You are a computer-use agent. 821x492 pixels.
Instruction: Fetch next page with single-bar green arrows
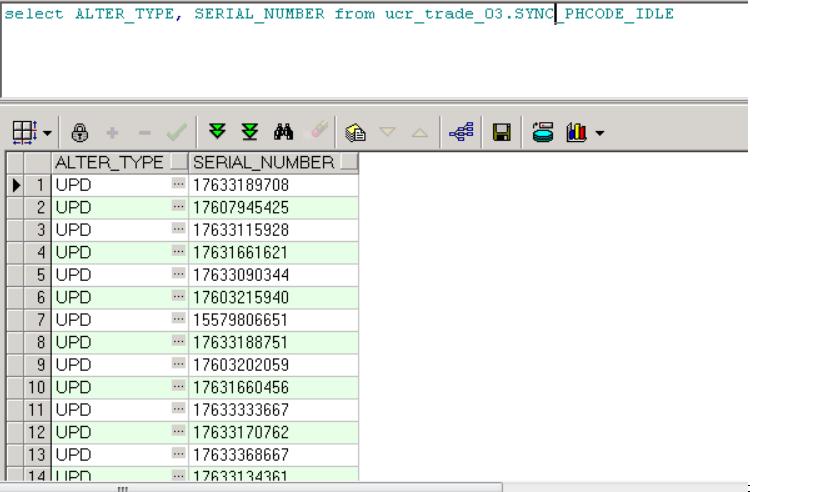pos(217,131)
